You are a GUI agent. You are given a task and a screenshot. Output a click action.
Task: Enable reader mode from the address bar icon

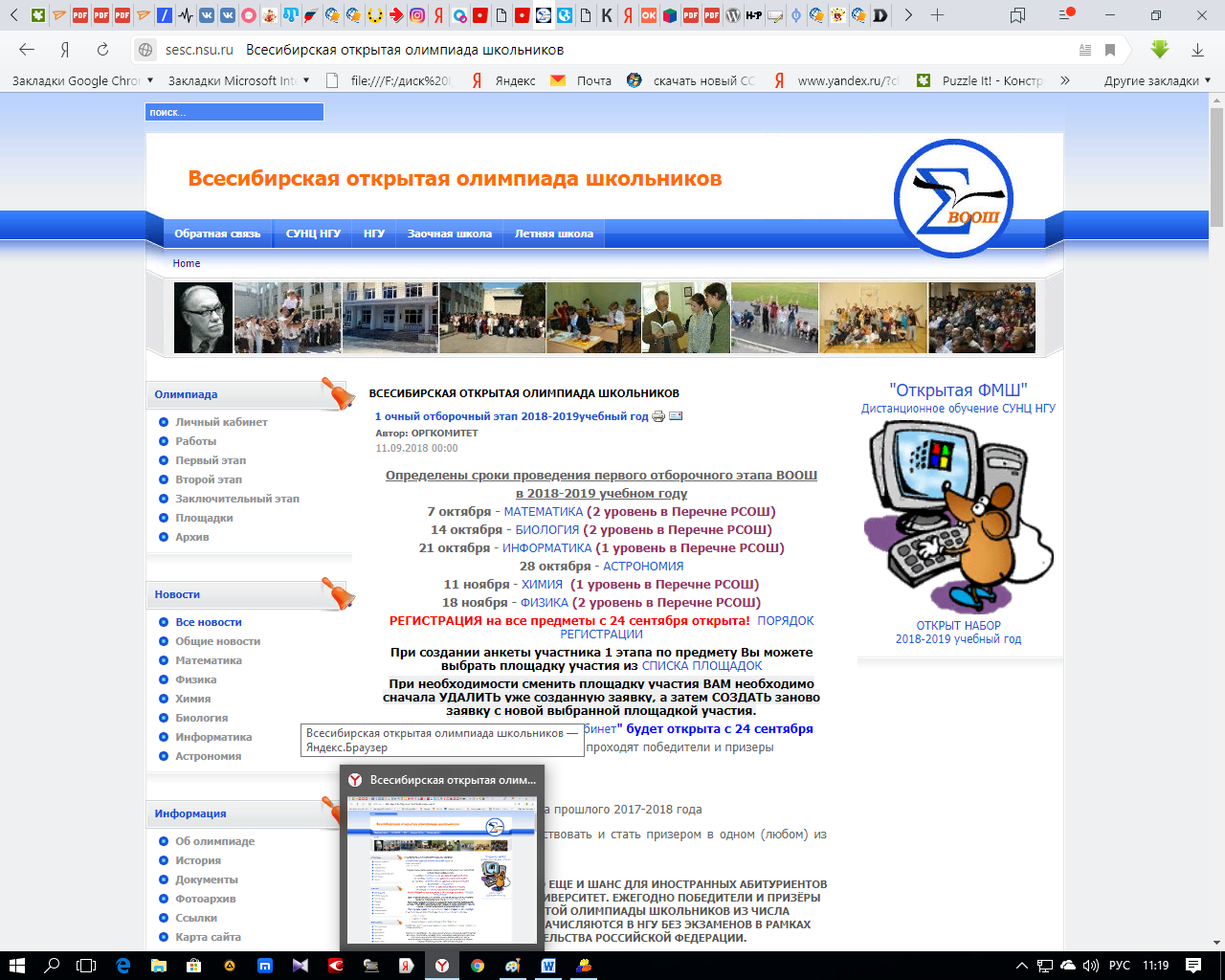click(x=1084, y=50)
